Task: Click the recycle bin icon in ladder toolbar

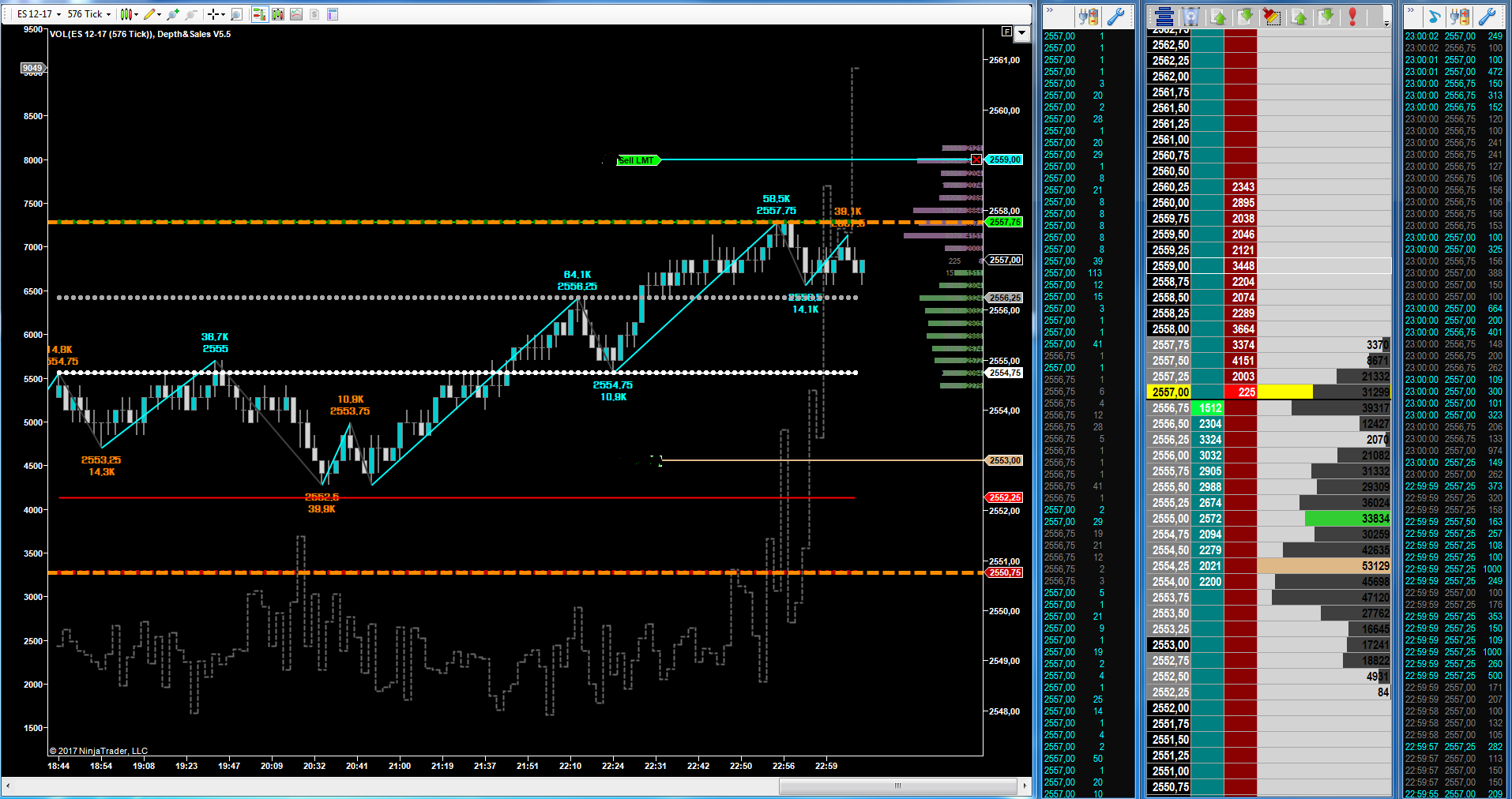Action: 1191,17
